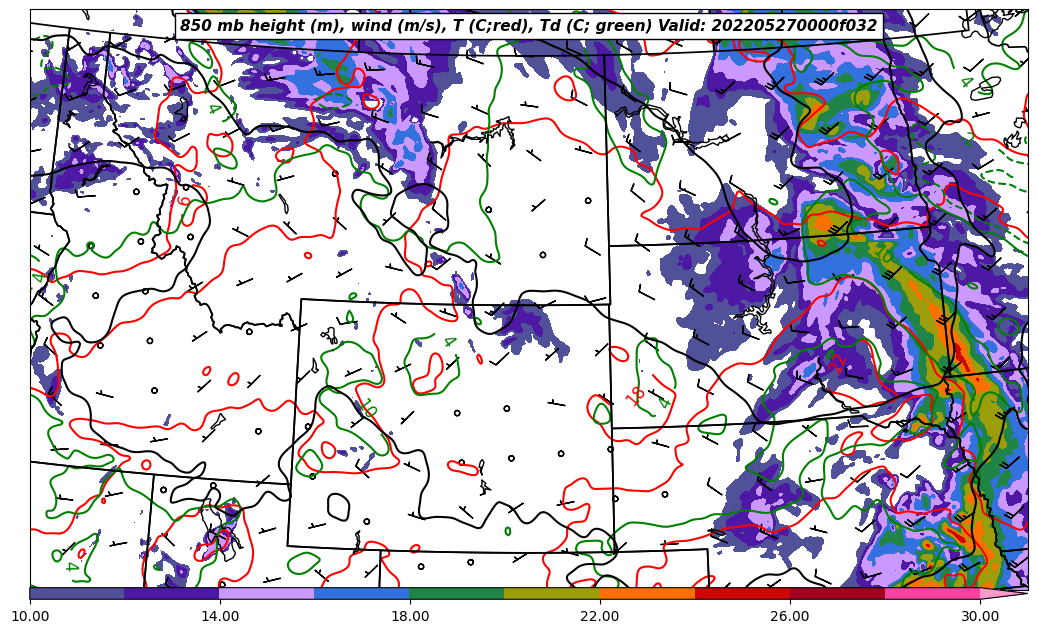Select the 14.00 colorbar tick label
The height and width of the screenshot is (633, 1037).
pyautogui.click(x=220, y=616)
